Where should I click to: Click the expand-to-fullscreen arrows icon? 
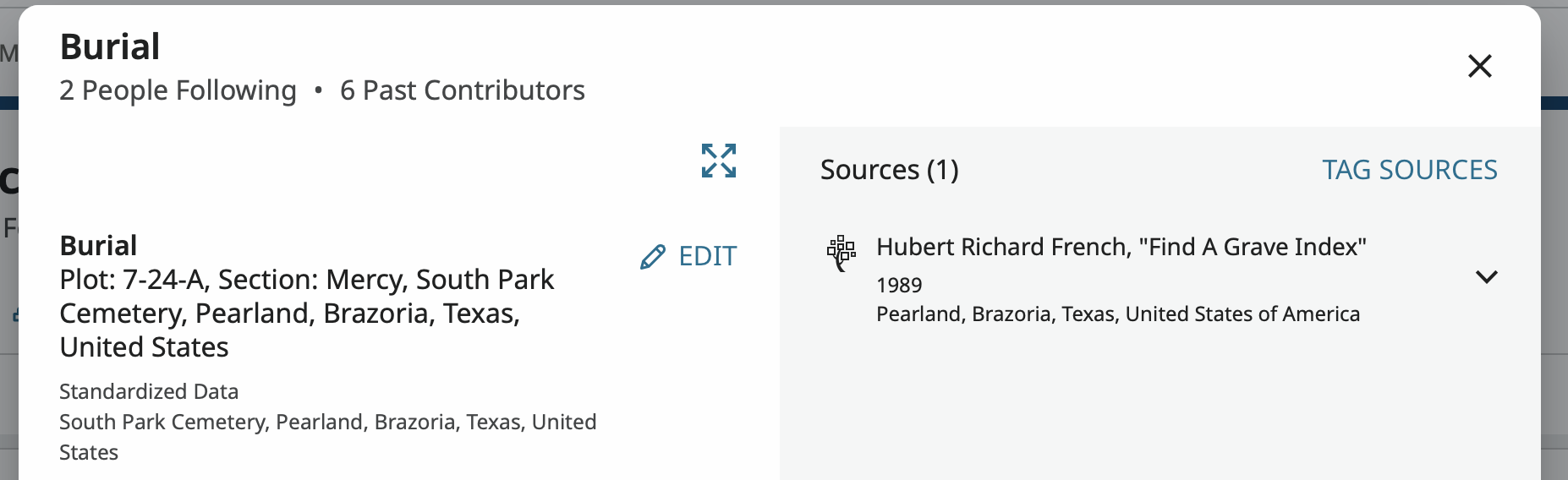(719, 161)
